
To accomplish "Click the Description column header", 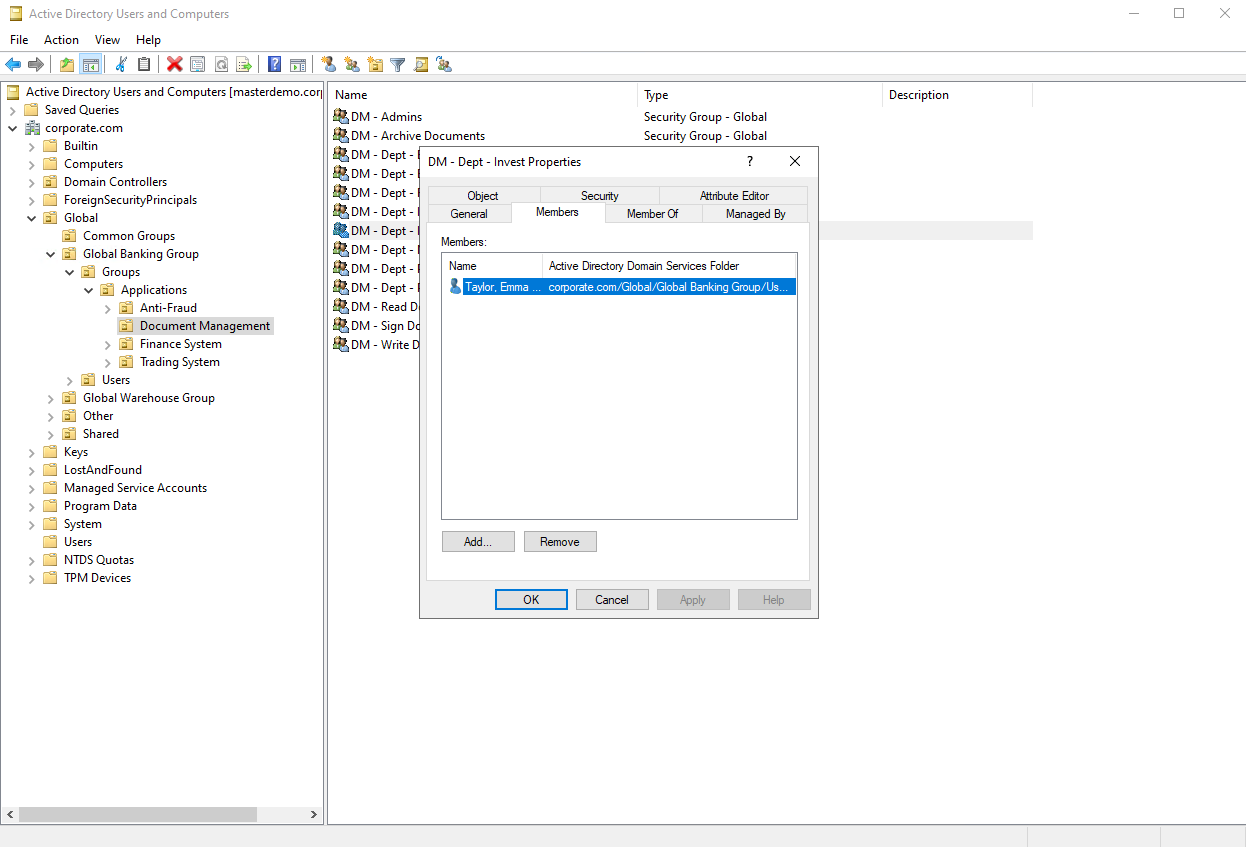I will [958, 95].
